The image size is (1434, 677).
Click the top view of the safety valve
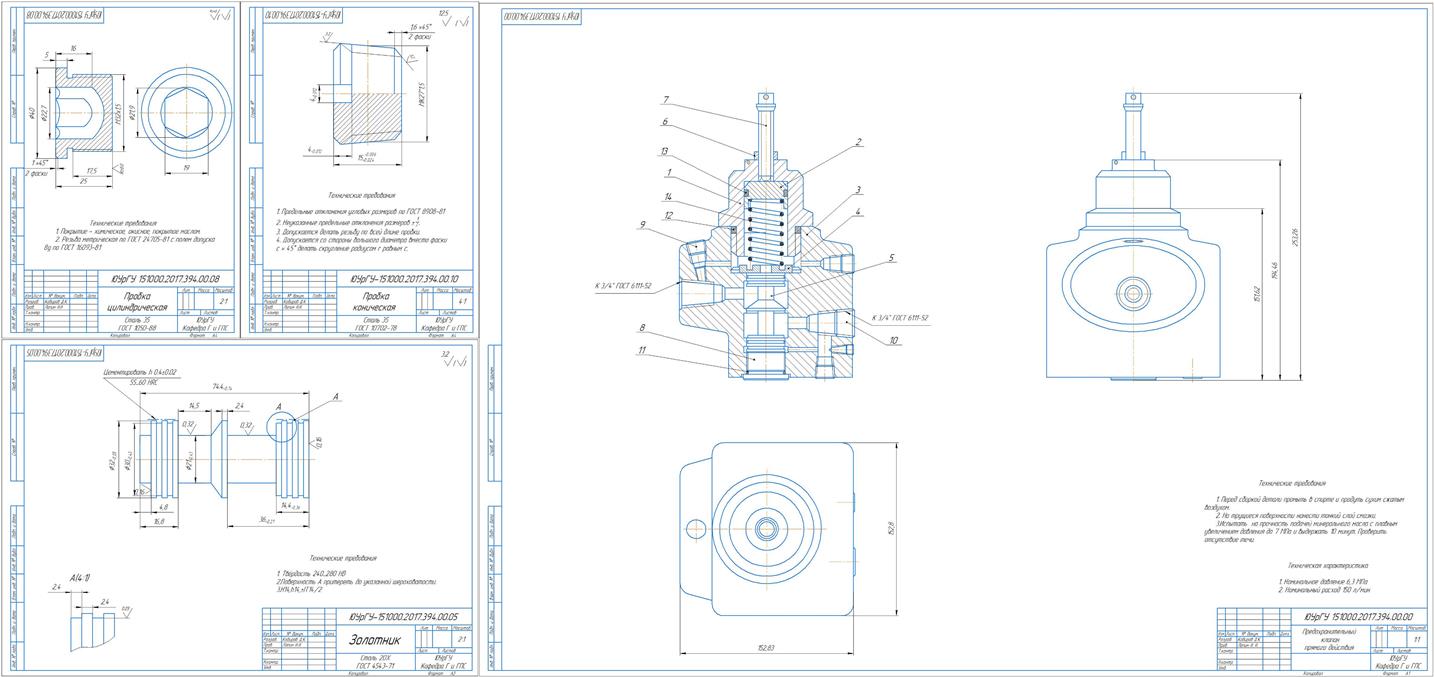pyautogui.click(x=765, y=528)
